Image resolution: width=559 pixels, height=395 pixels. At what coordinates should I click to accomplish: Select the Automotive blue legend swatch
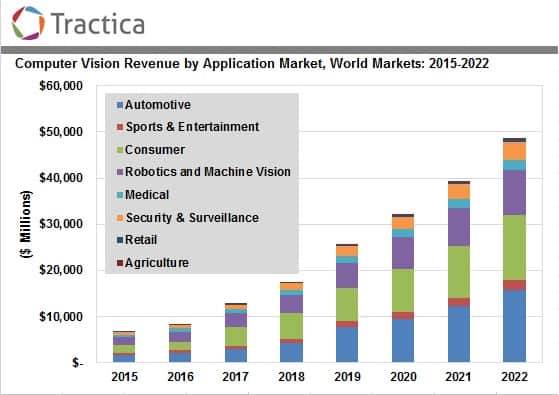(x=120, y=105)
